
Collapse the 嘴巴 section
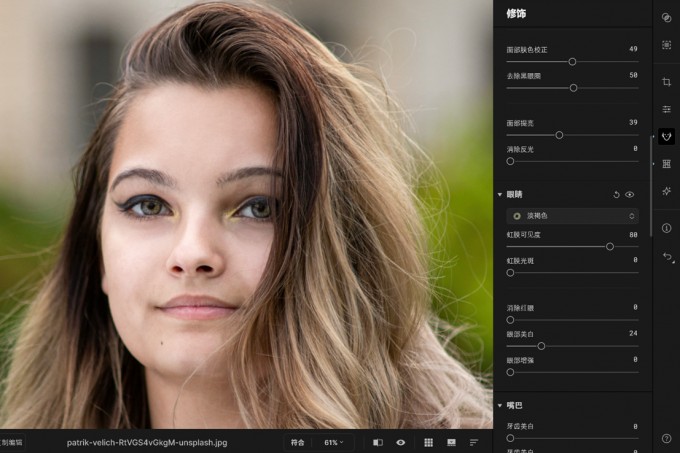click(500, 406)
